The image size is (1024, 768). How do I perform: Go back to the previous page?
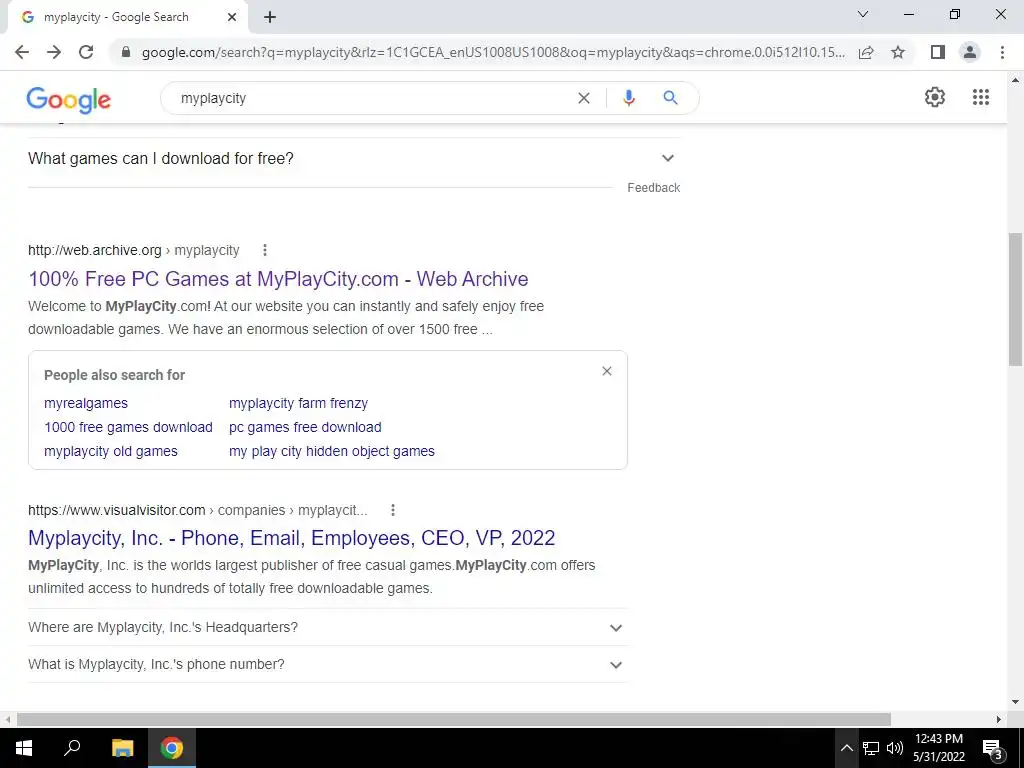[22, 52]
